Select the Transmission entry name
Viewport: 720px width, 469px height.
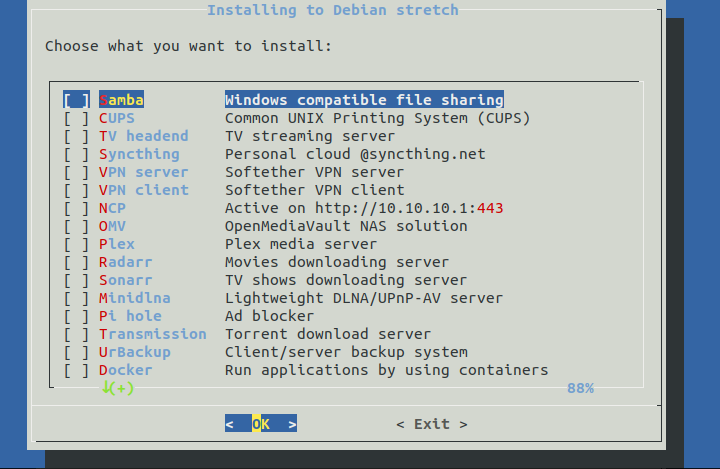click(152, 334)
